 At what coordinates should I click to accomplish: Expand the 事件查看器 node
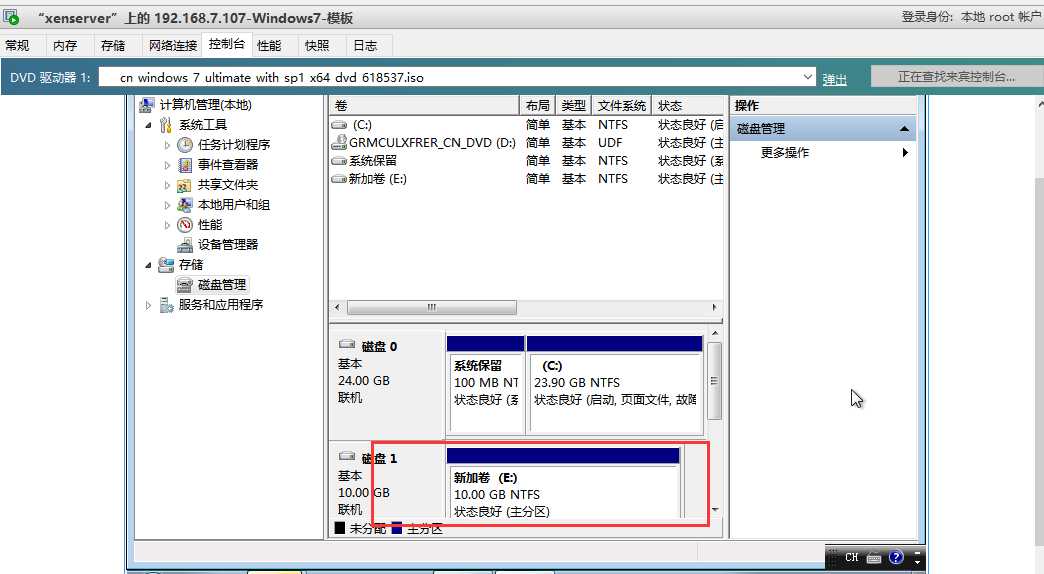coord(167,165)
